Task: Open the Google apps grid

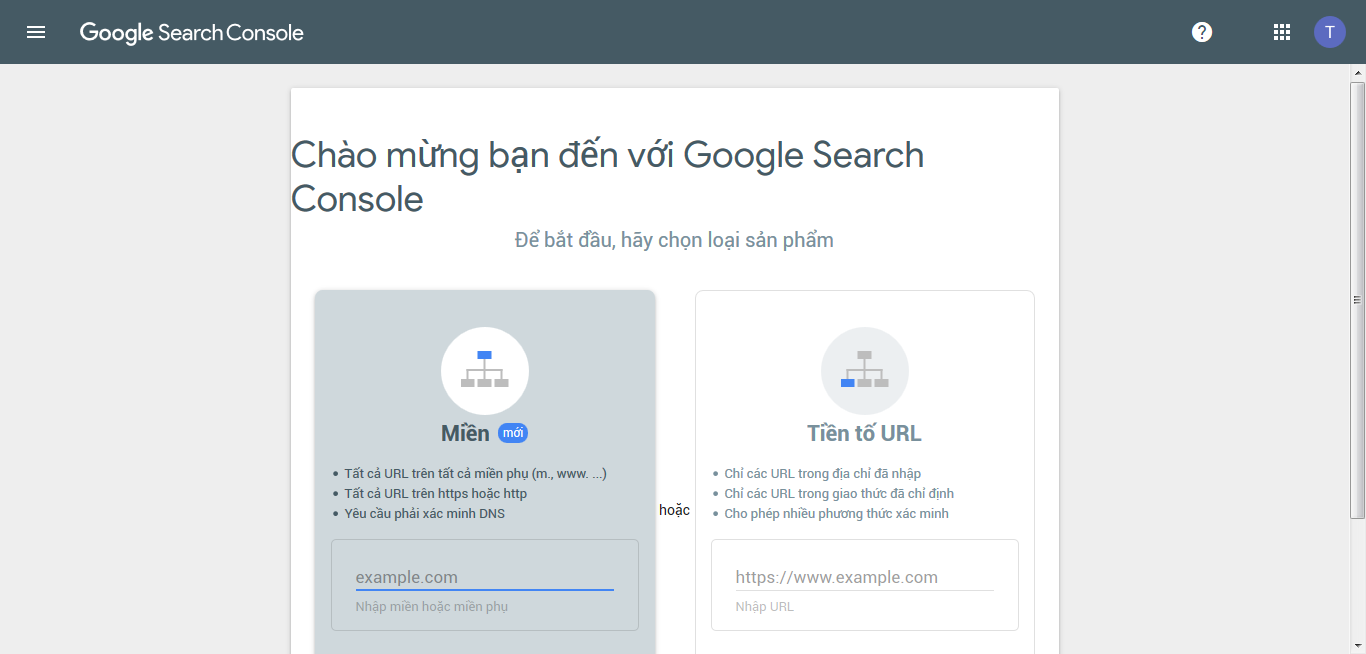Action: coord(1282,32)
